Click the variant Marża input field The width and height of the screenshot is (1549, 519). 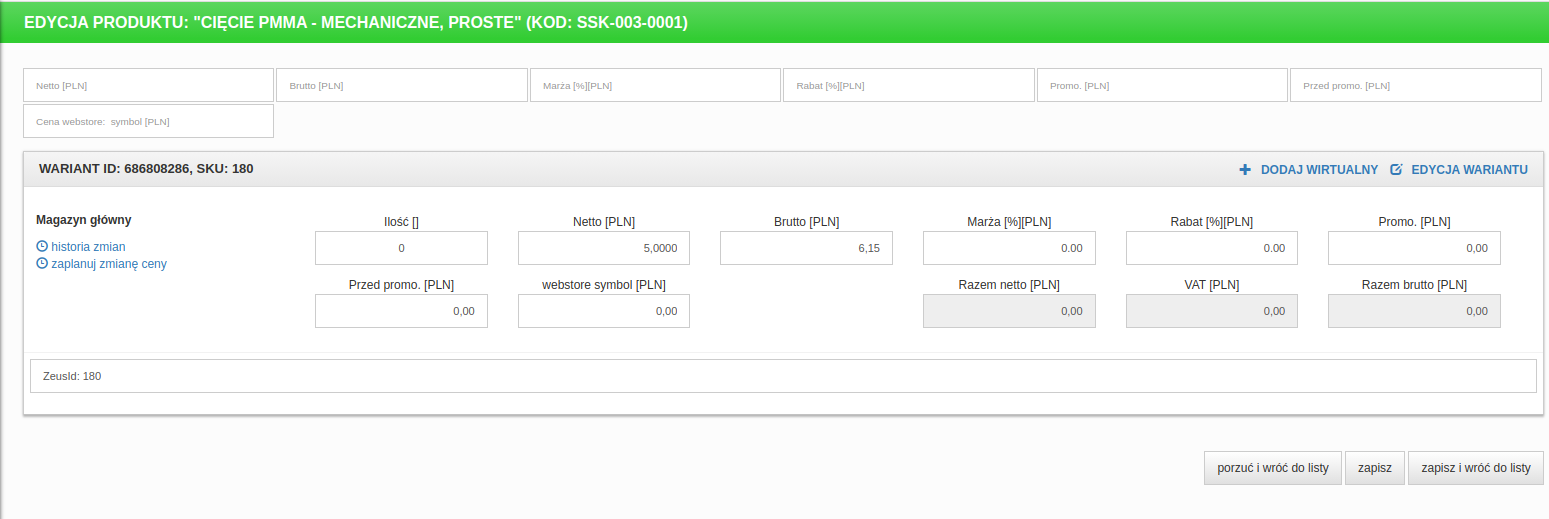pos(1008,248)
